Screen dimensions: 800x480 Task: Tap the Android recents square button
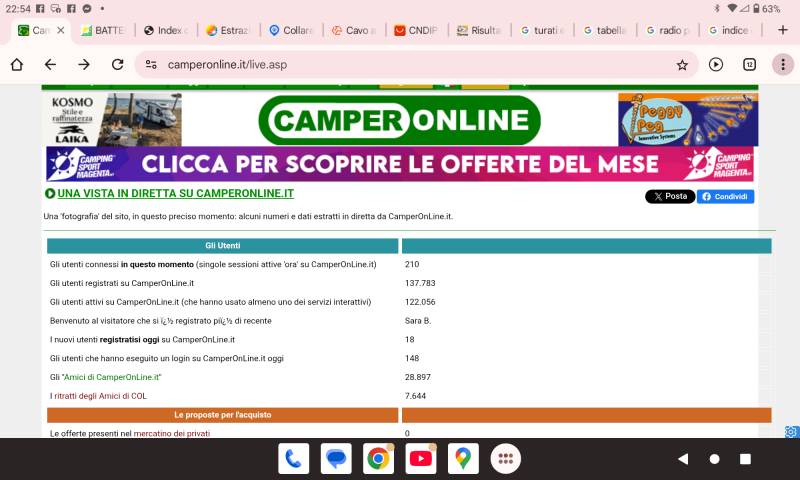point(745,459)
